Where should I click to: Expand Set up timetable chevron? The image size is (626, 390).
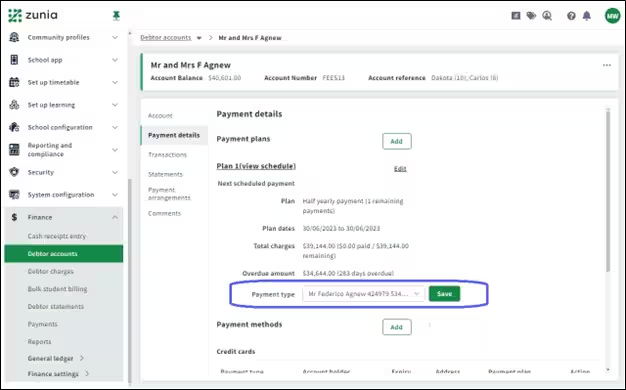[115, 82]
